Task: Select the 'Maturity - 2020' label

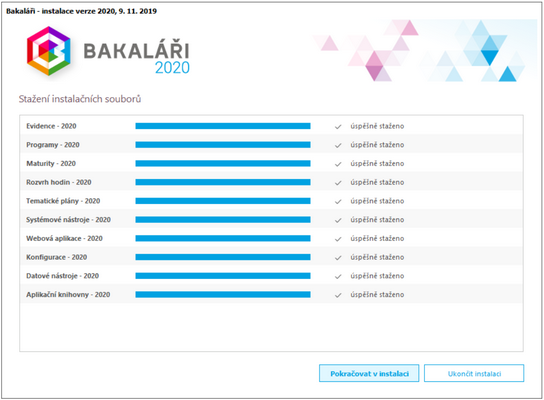Action: click(51, 163)
